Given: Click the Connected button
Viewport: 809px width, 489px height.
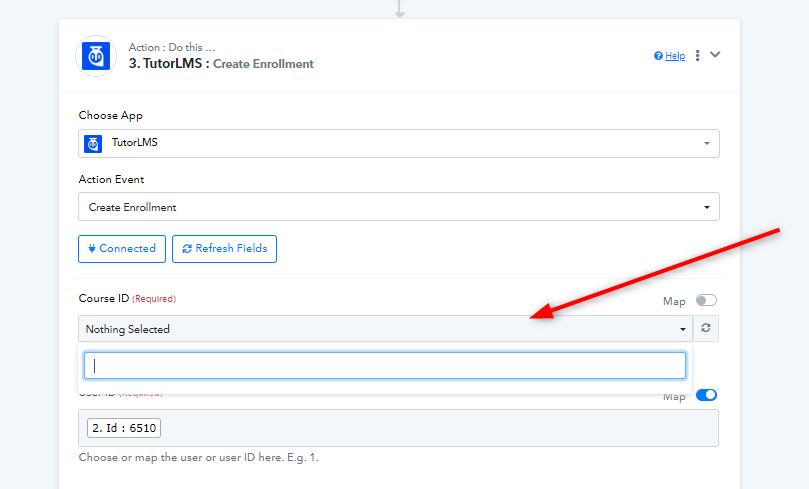Looking at the screenshot, I should tap(122, 249).
